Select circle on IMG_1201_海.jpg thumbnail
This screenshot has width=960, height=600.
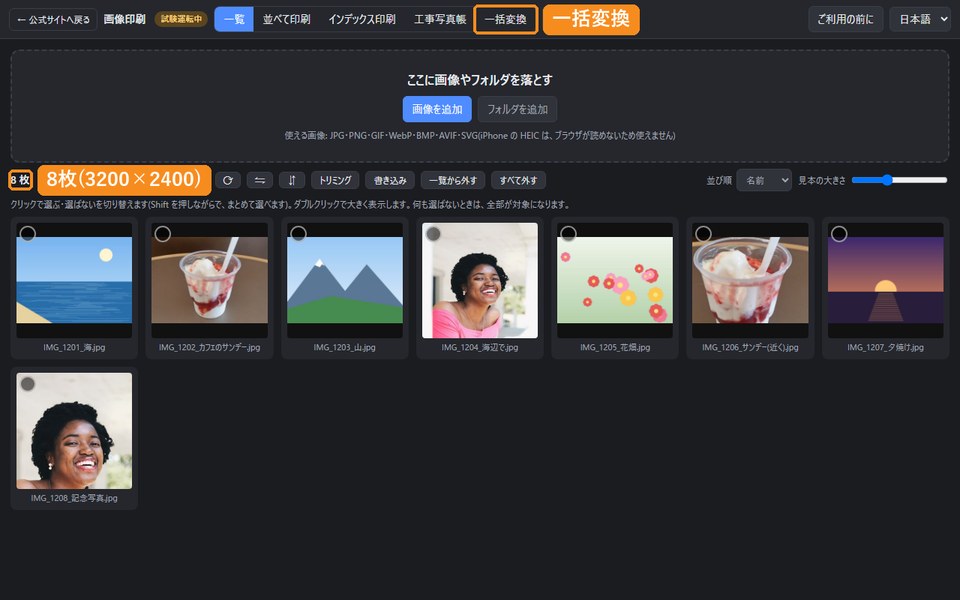coord(28,233)
